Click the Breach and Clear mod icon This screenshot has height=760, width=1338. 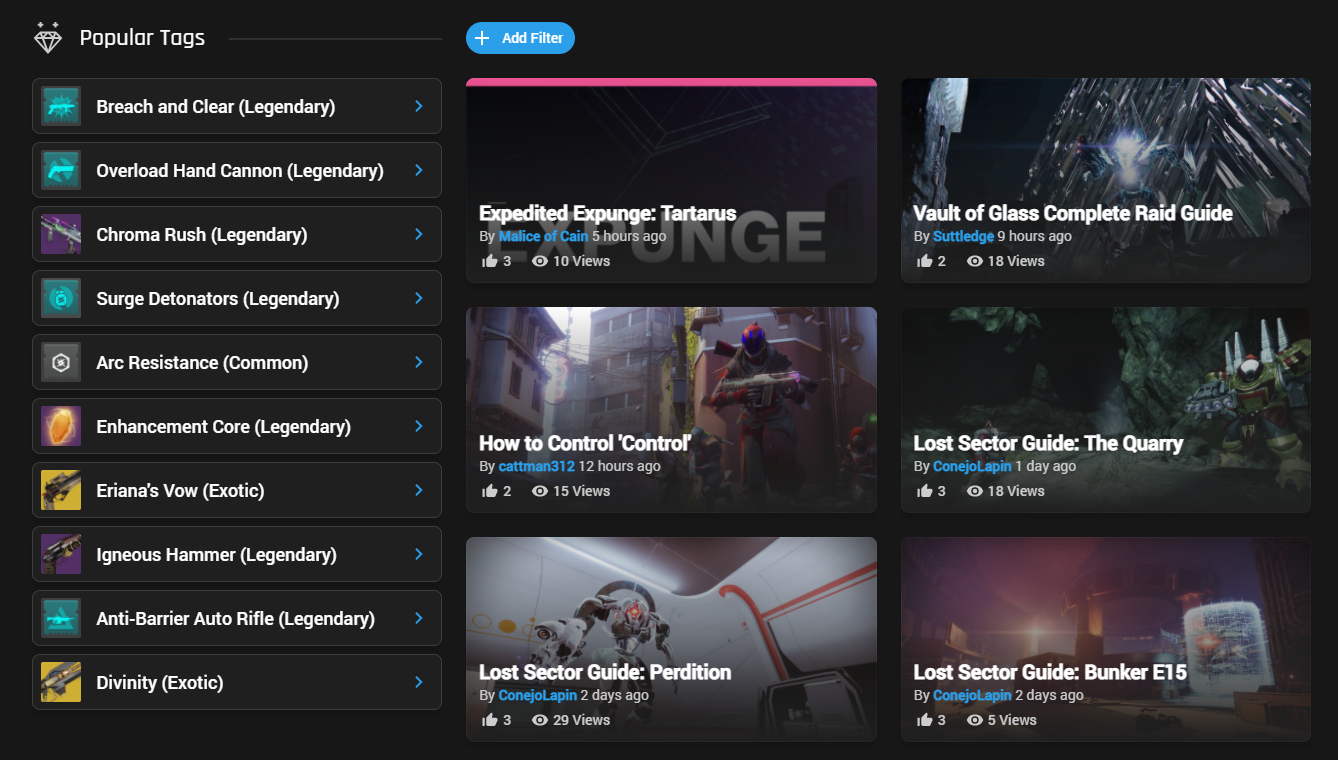(x=61, y=106)
